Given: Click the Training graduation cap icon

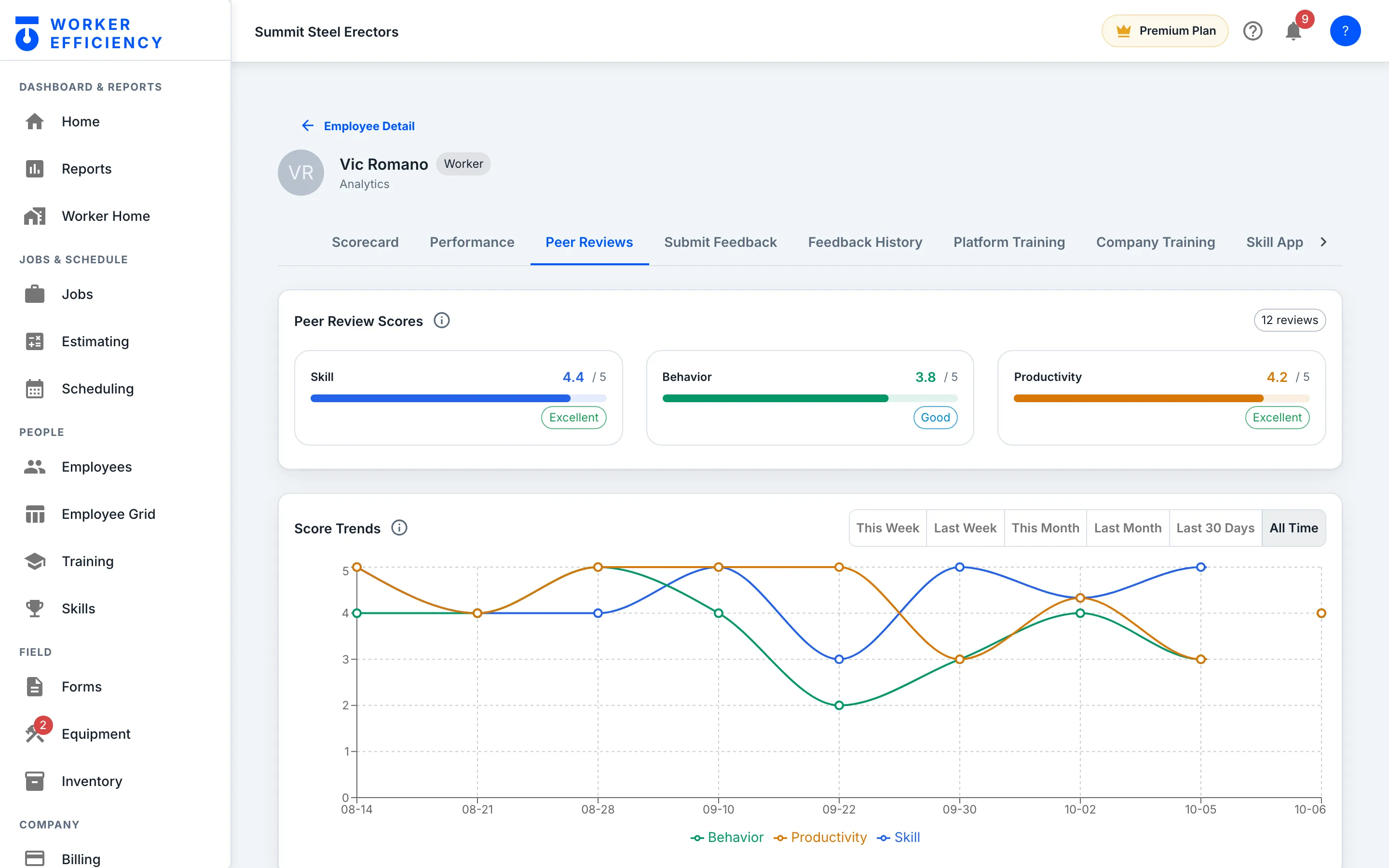Looking at the screenshot, I should [x=34, y=561].
